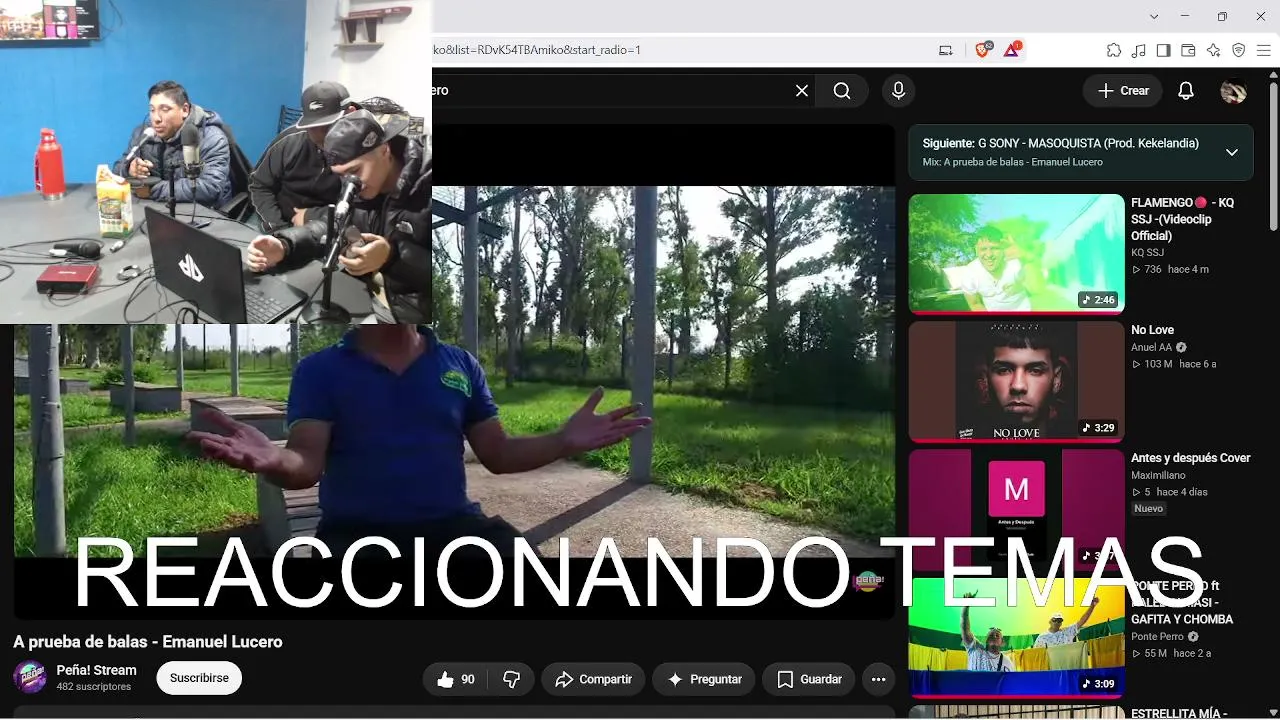The width and height of the screenshot is (1280, 720).
Task: Click the video title 'A prueba de balas - Emanuel Lucero'
Action: (148, 642)
